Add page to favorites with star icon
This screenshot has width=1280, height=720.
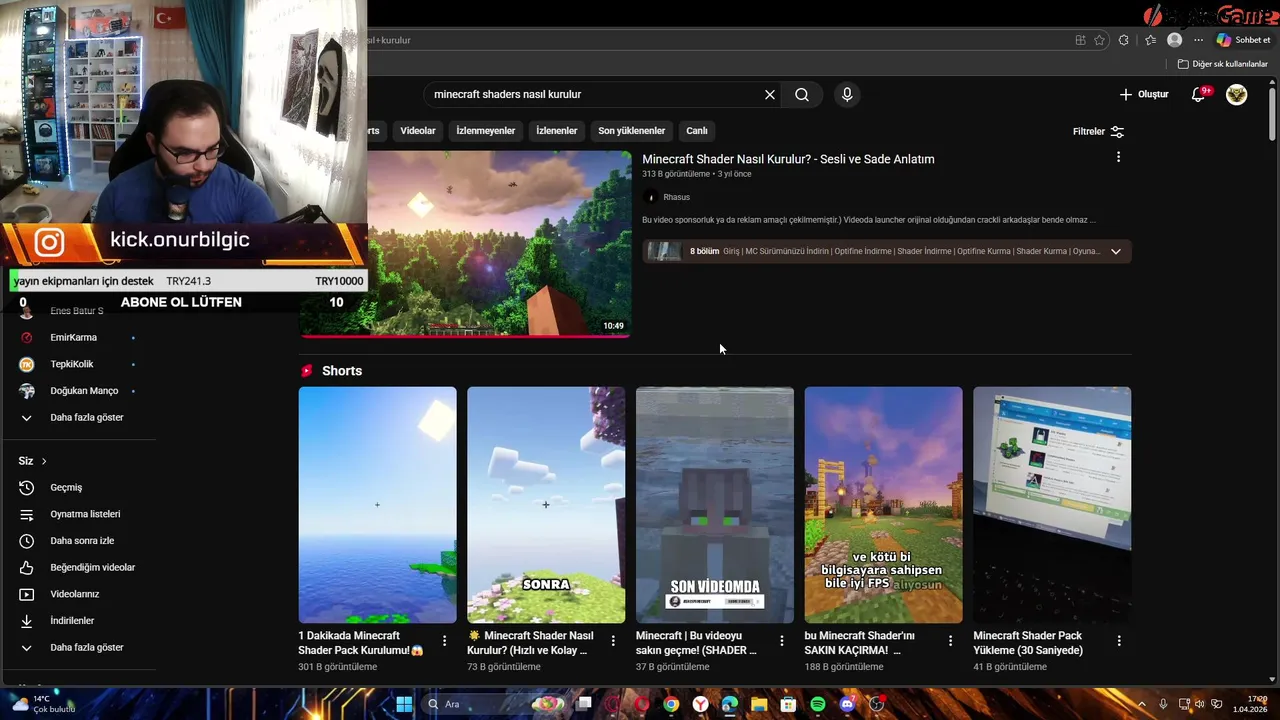[x=1100, y=40]
